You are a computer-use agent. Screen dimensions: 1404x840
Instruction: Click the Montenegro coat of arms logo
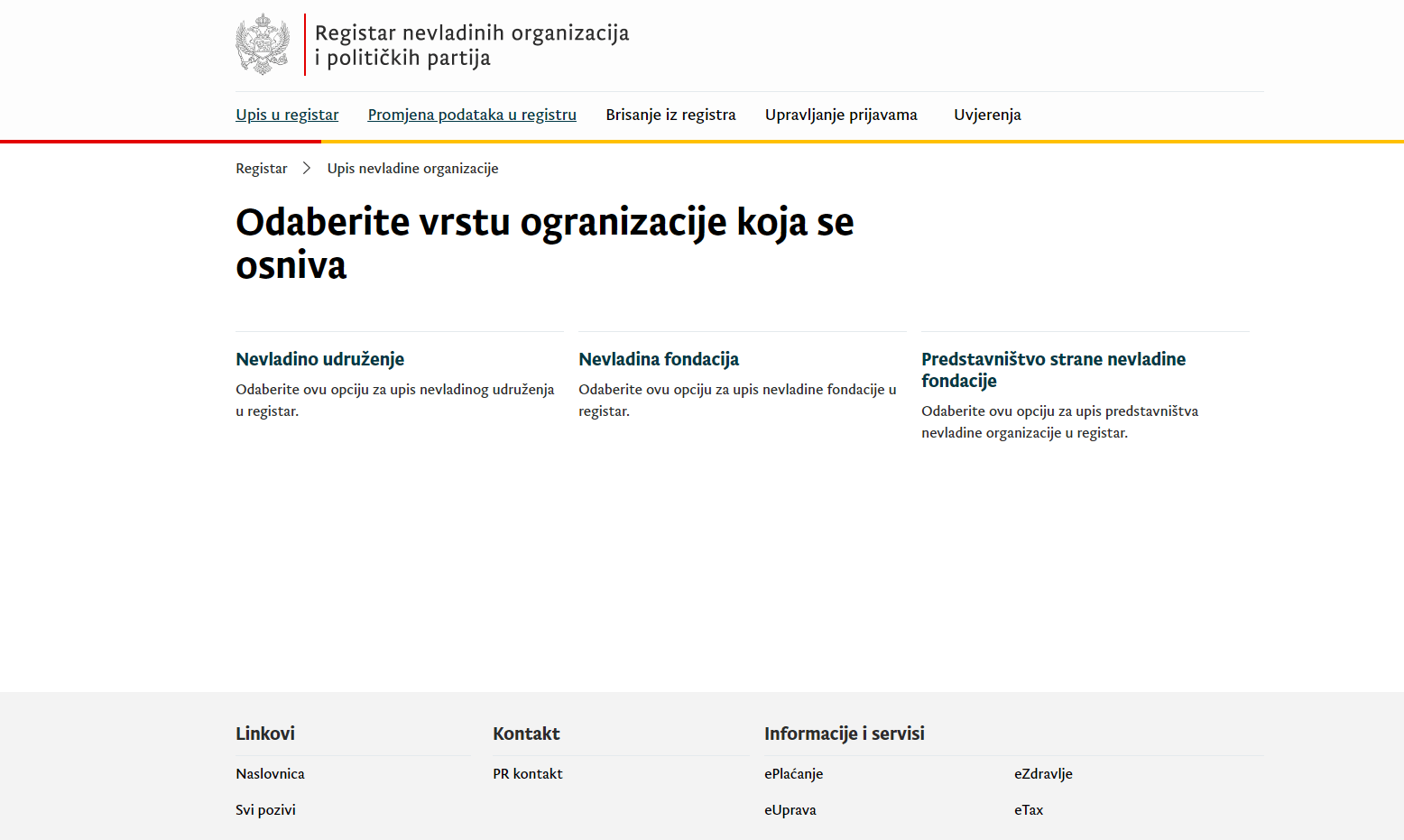(x=263, y=44)
